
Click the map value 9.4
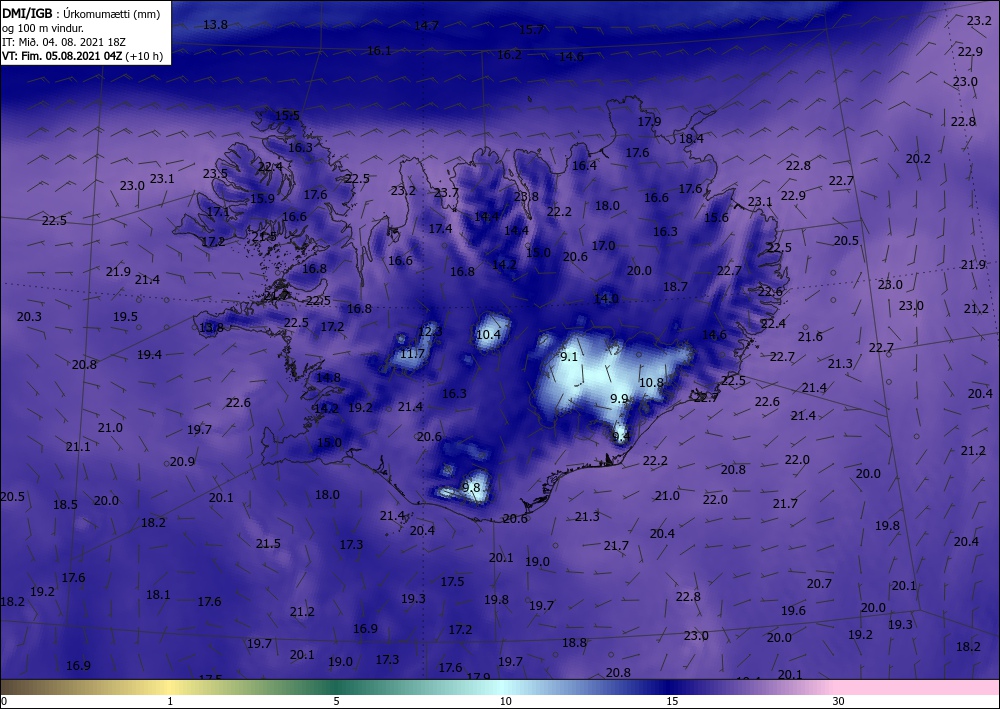point(621,437)
